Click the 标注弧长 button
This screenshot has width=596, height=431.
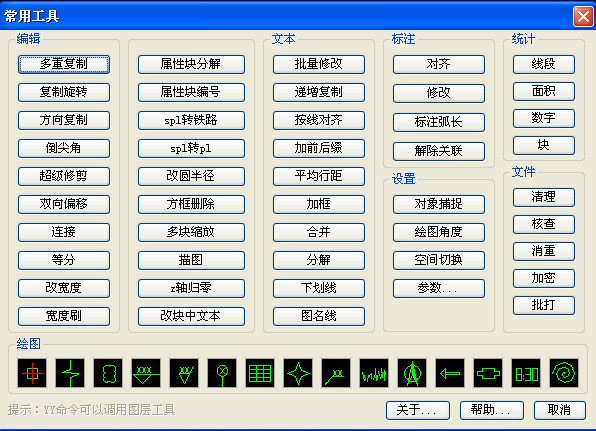[439, 122]
